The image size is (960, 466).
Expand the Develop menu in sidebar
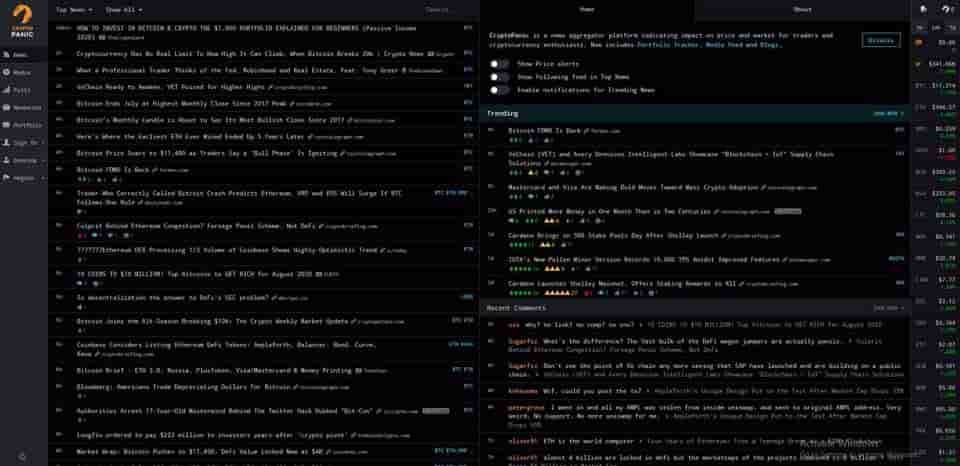[23, 160]
